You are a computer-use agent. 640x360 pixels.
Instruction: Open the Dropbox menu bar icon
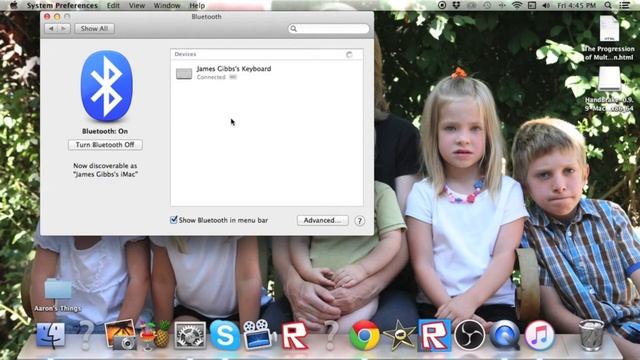coord(456,5)
